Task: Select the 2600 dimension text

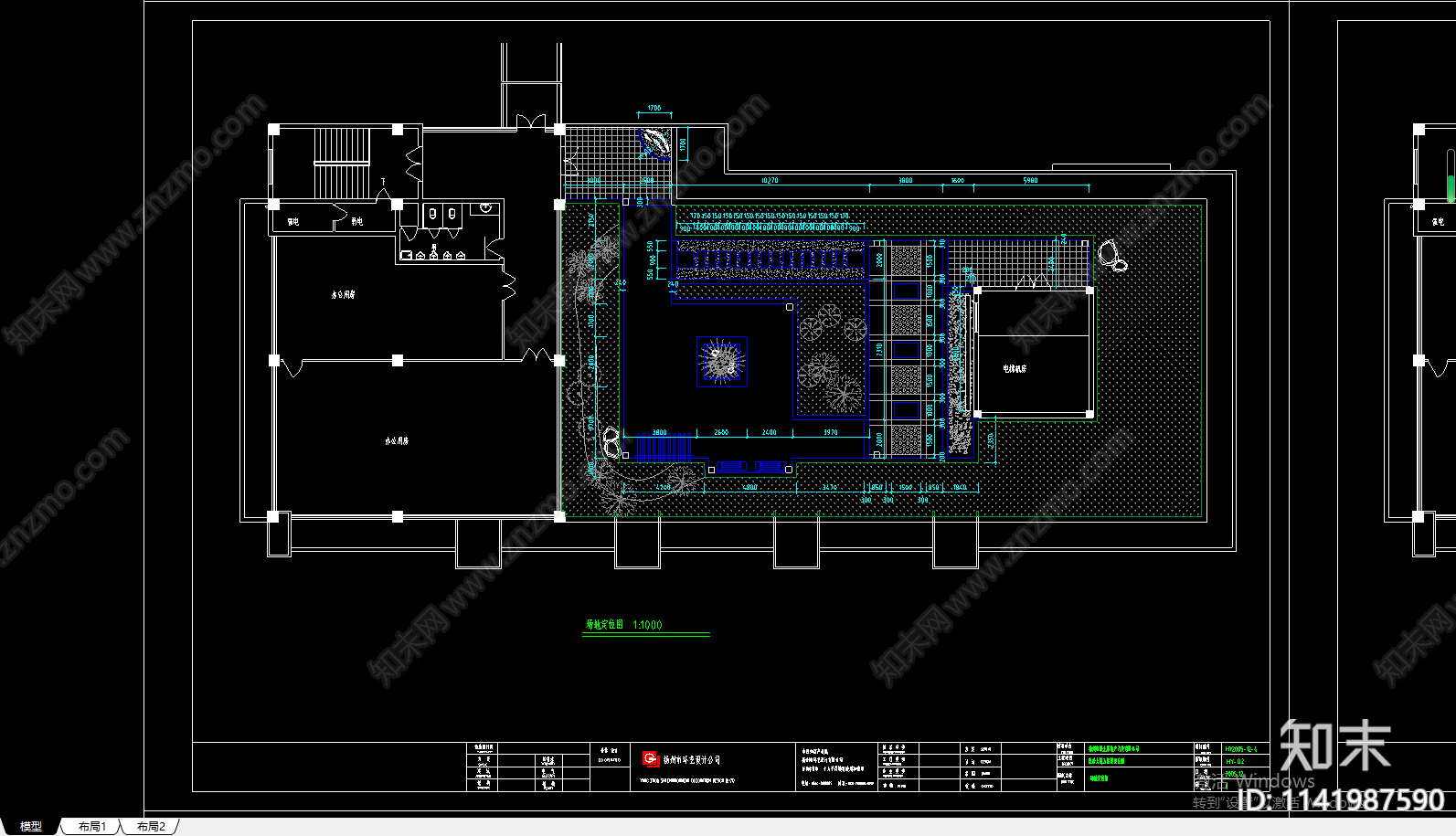Action: (721, 432)
